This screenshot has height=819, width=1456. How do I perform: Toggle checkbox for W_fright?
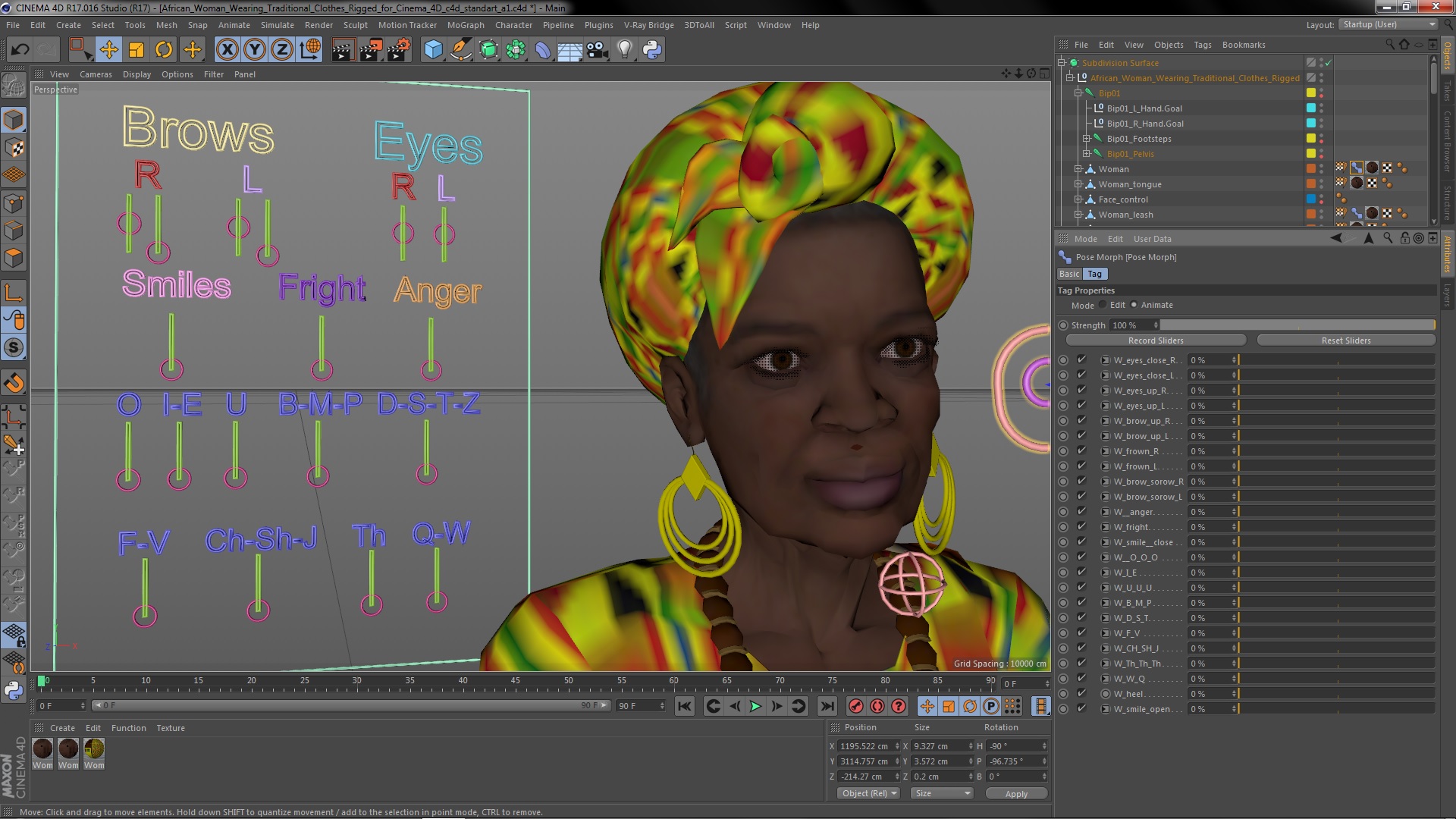pos(1081,527)
